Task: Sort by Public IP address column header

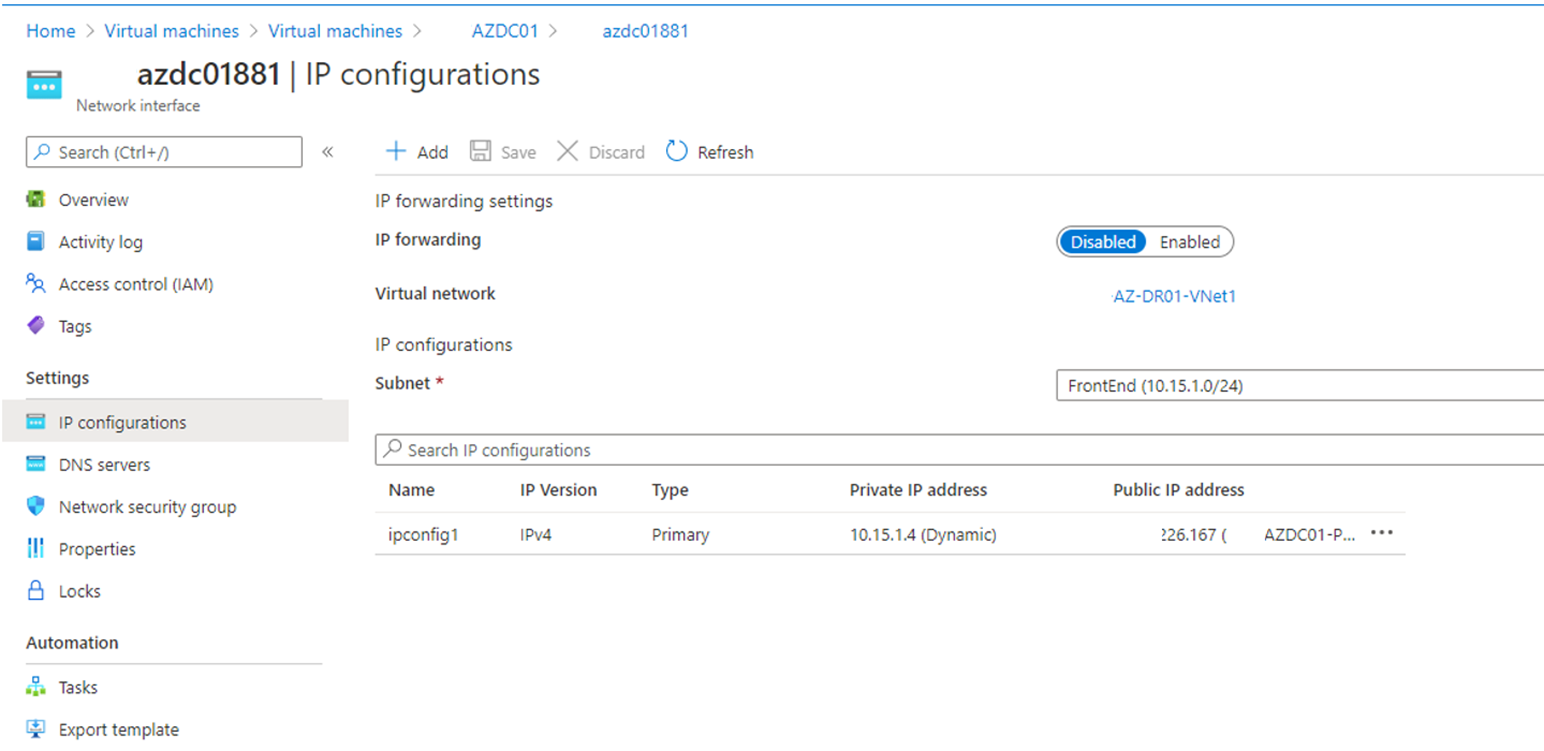Action: (x=1178, y=490)
